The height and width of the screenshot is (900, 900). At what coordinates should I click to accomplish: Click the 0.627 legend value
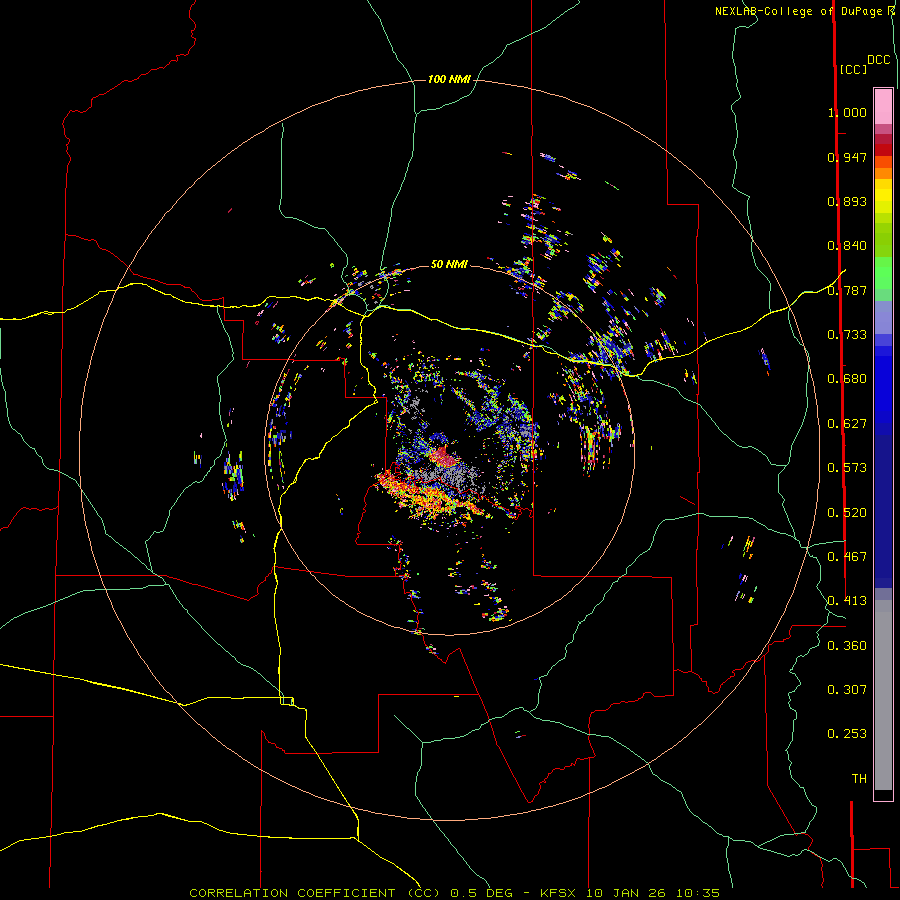(x=847, y=424)
